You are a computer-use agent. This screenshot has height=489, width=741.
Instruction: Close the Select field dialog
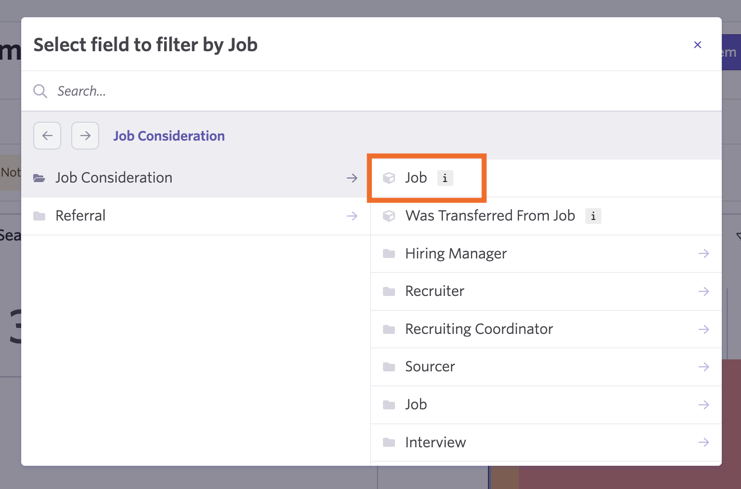coord(697,45)
